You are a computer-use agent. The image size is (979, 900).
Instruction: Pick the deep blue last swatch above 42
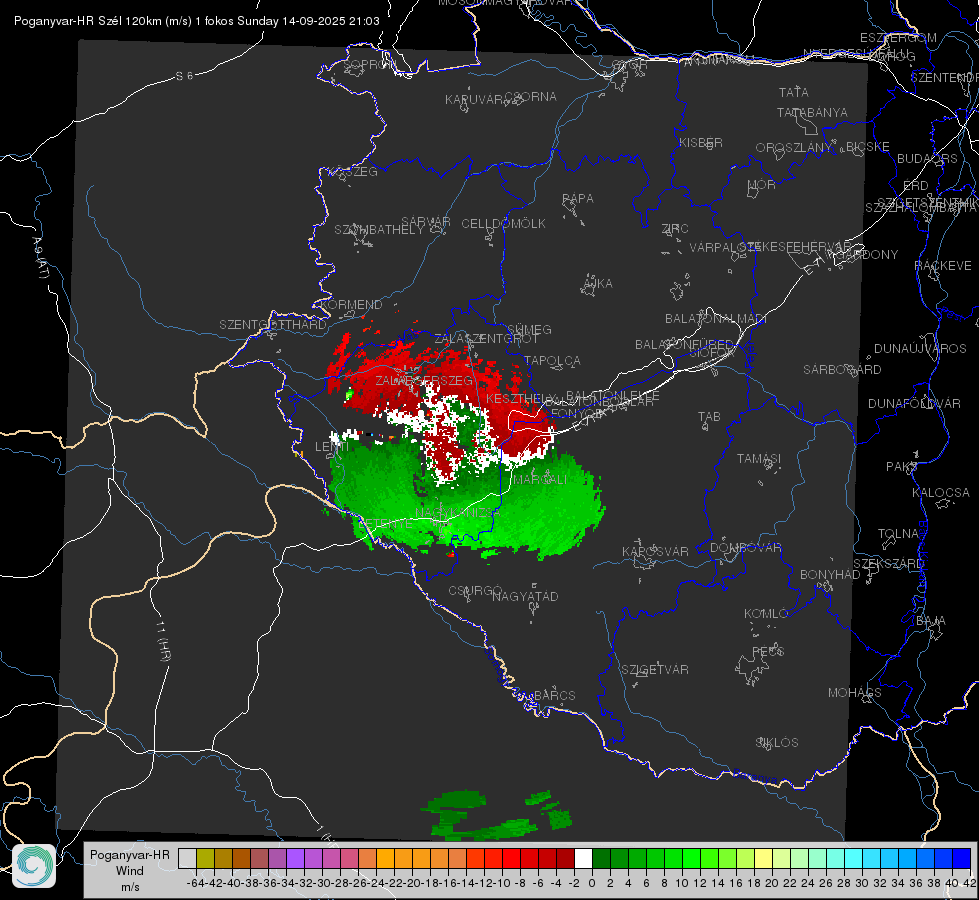962,858
